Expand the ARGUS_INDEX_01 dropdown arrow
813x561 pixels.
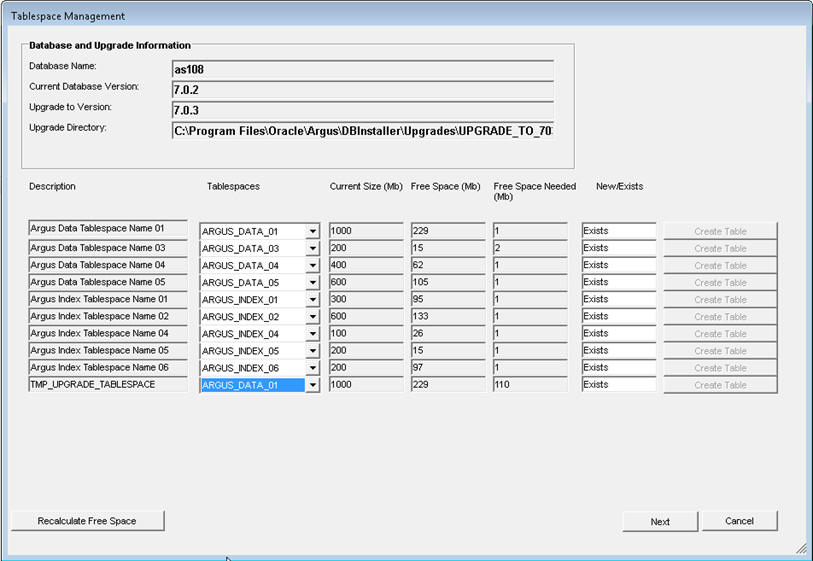point(313,300)
